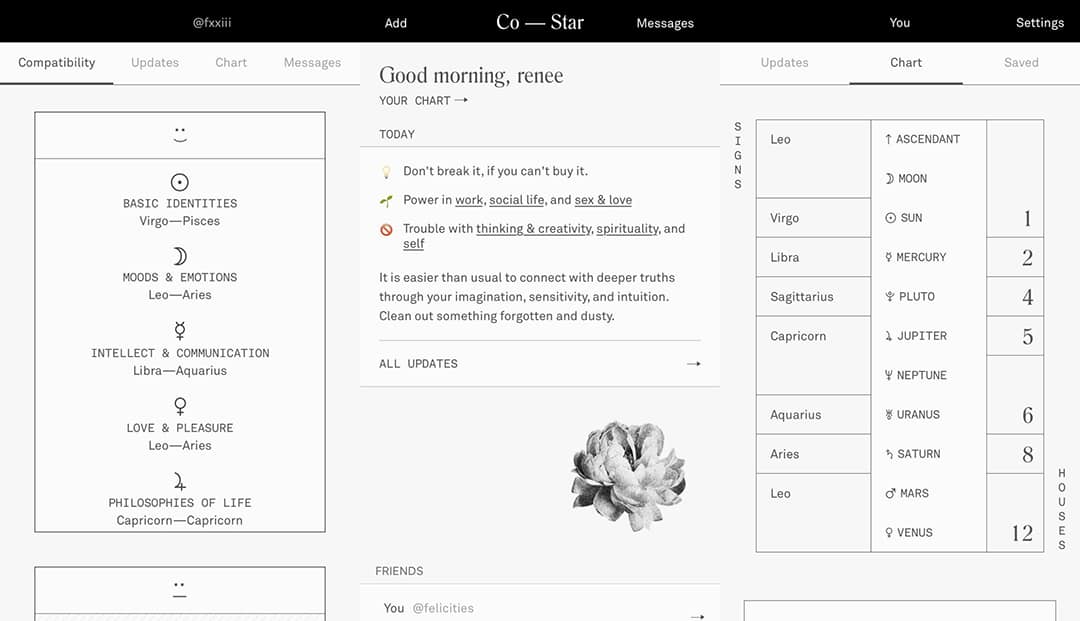
Task: Click the crescent moon Moods & Emotions icon
Action: (180, 256)
